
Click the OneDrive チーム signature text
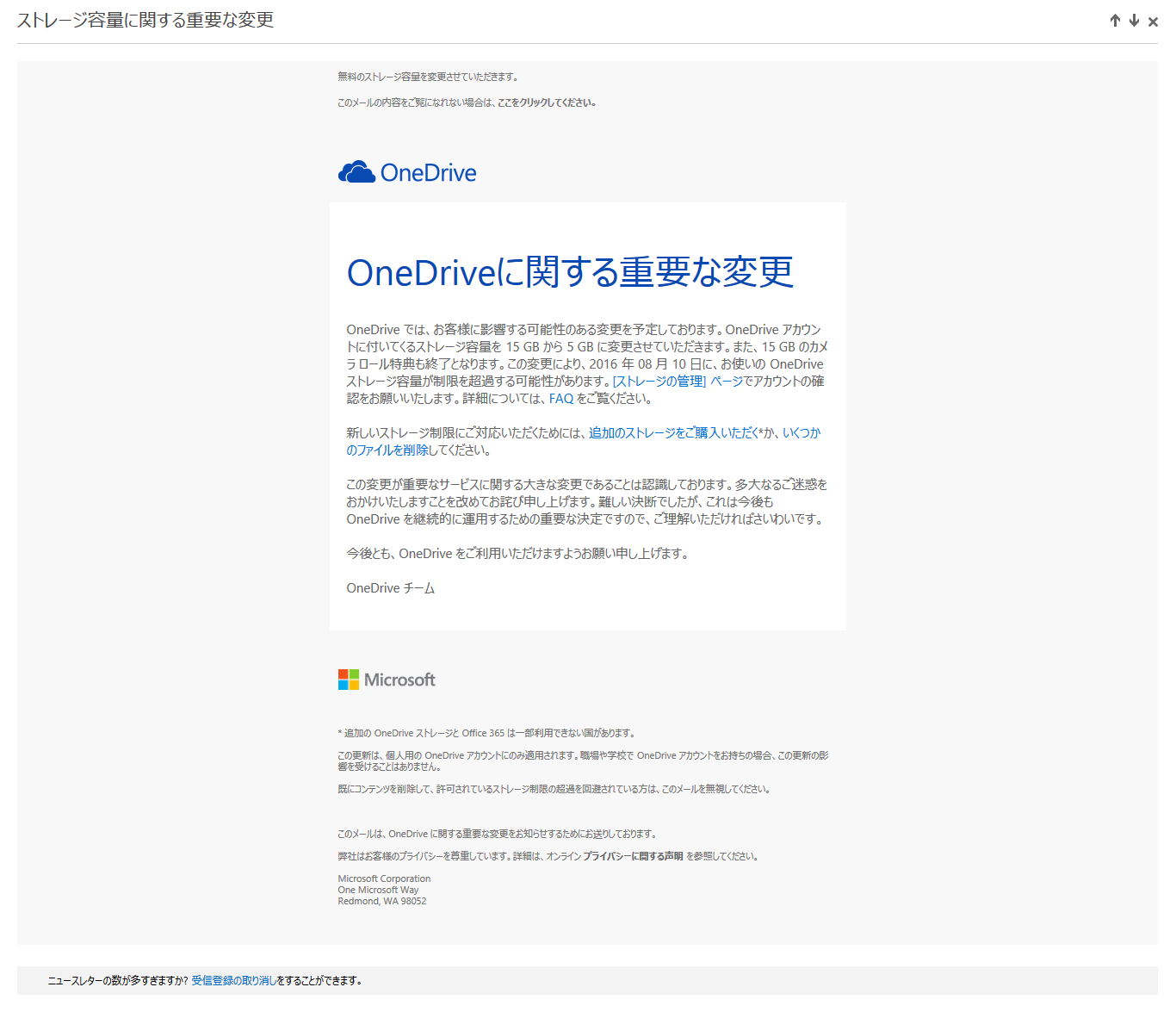tap(391, 587)
